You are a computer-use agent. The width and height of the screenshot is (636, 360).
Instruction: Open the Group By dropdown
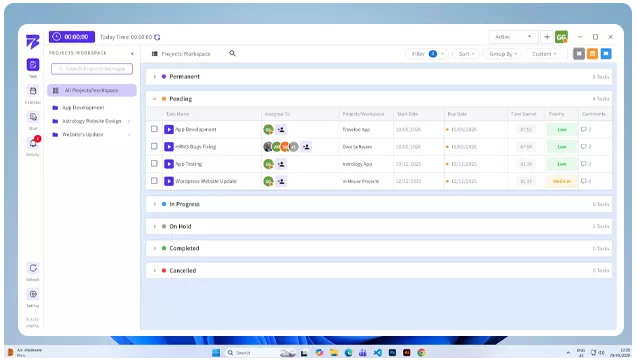(x=503, y=54)
